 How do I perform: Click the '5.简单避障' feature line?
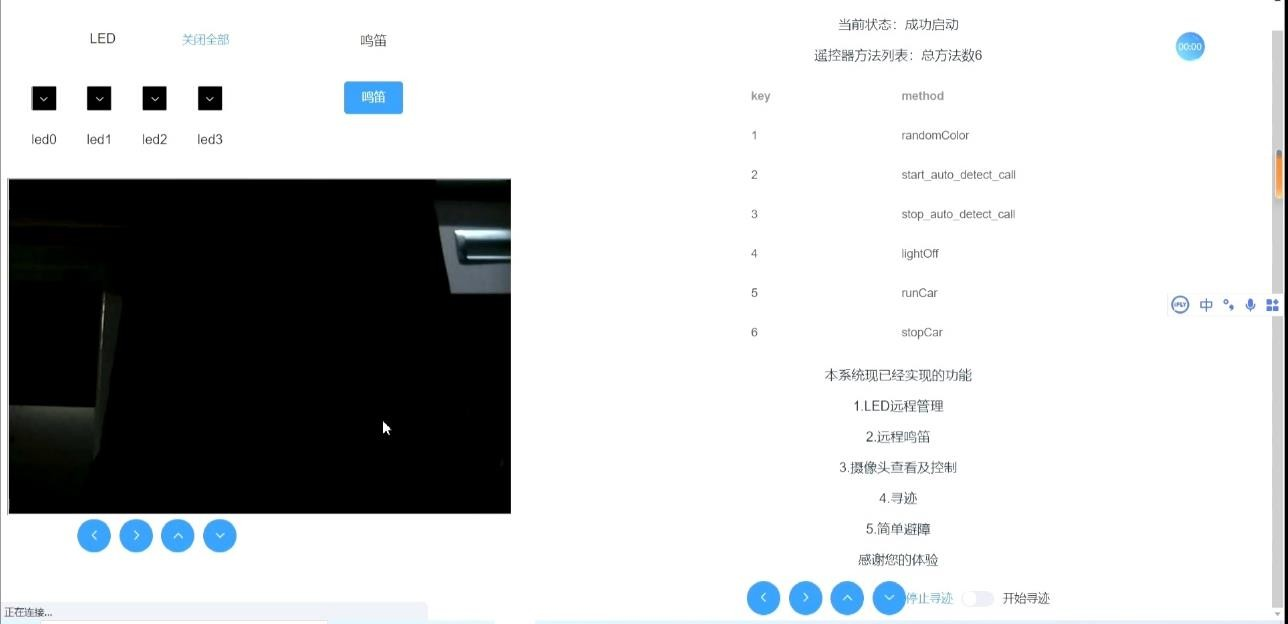pyautogui.click(x=898, y=529)
